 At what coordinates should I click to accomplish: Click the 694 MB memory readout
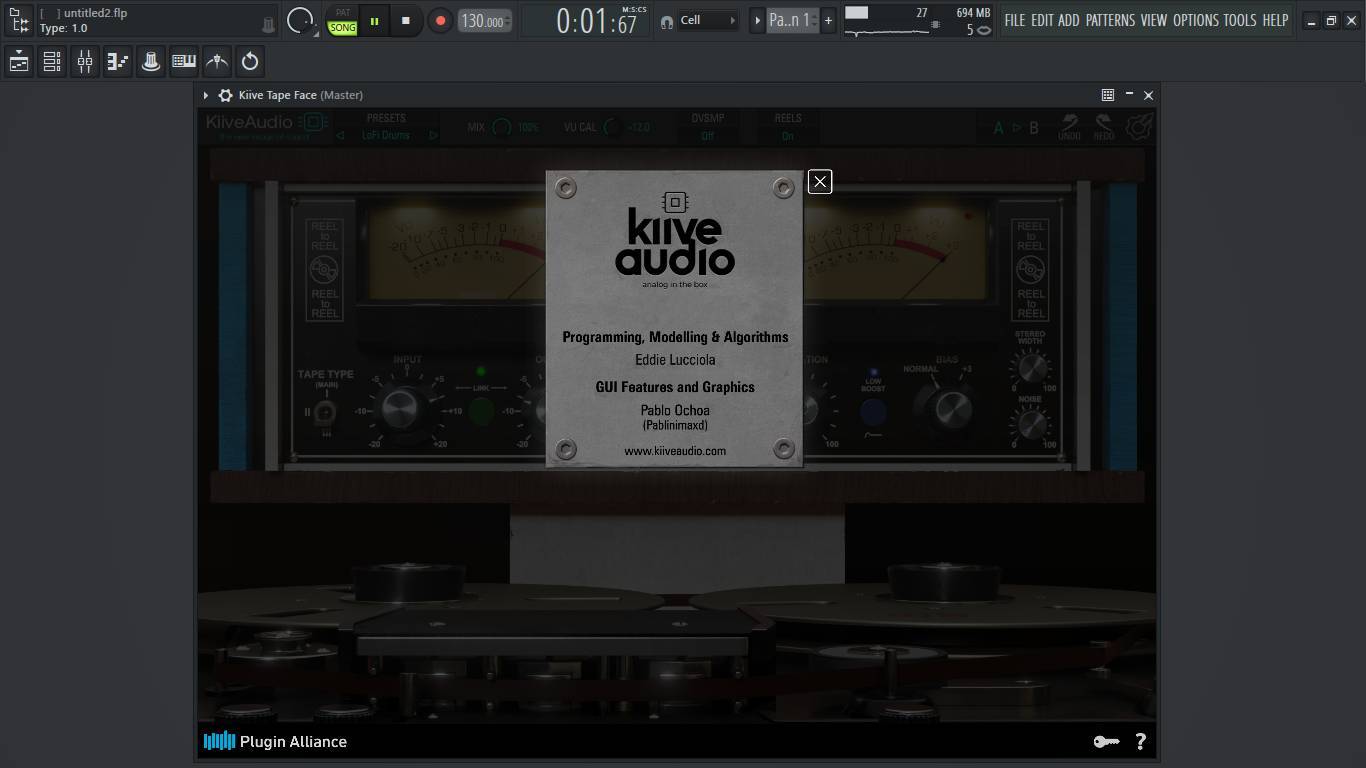(x=973, y=13)
